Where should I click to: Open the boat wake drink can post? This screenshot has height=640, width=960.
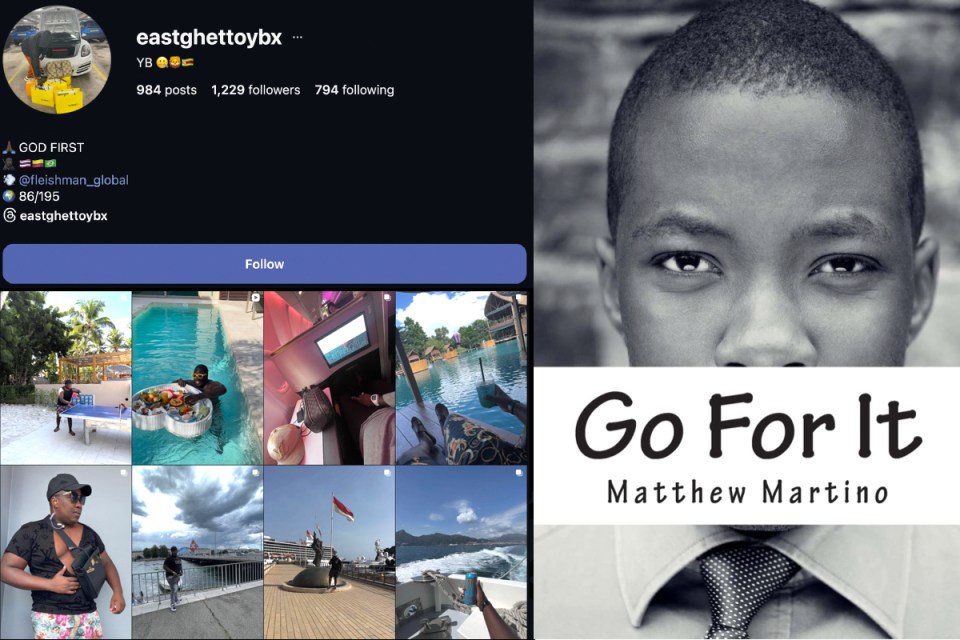(462, 552)
